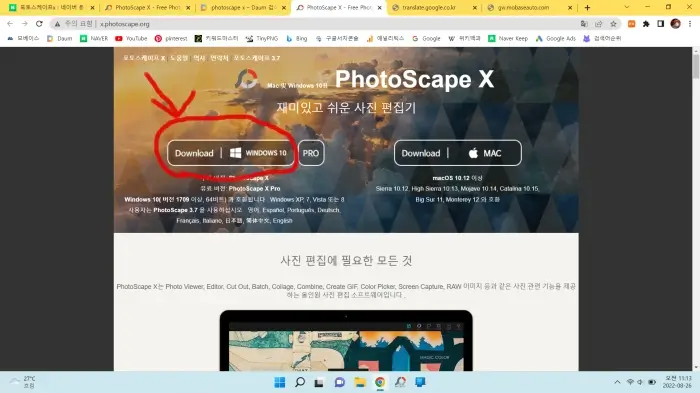The height and width of the screenshot is (393, 700).
Task: Click the PRO version button
Action: pyautogui.click(x=311, y=153)
